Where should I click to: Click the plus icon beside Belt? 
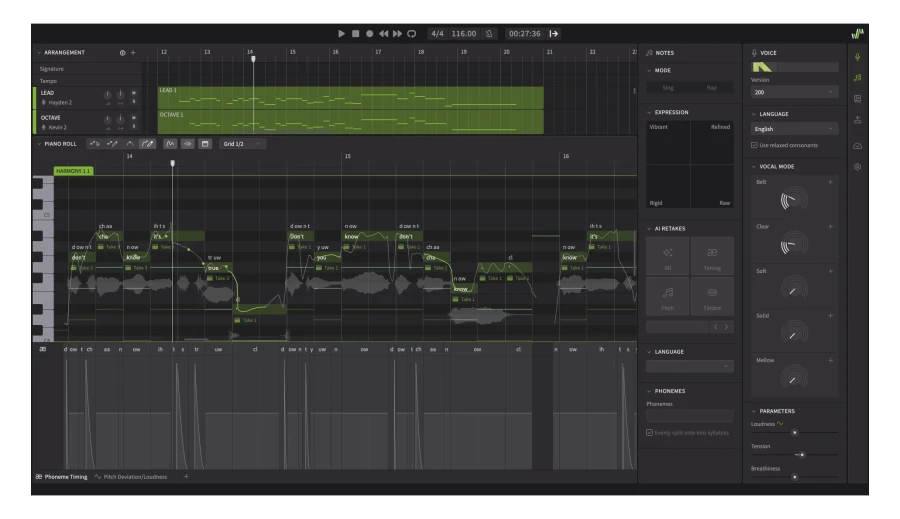pos(831,182)
